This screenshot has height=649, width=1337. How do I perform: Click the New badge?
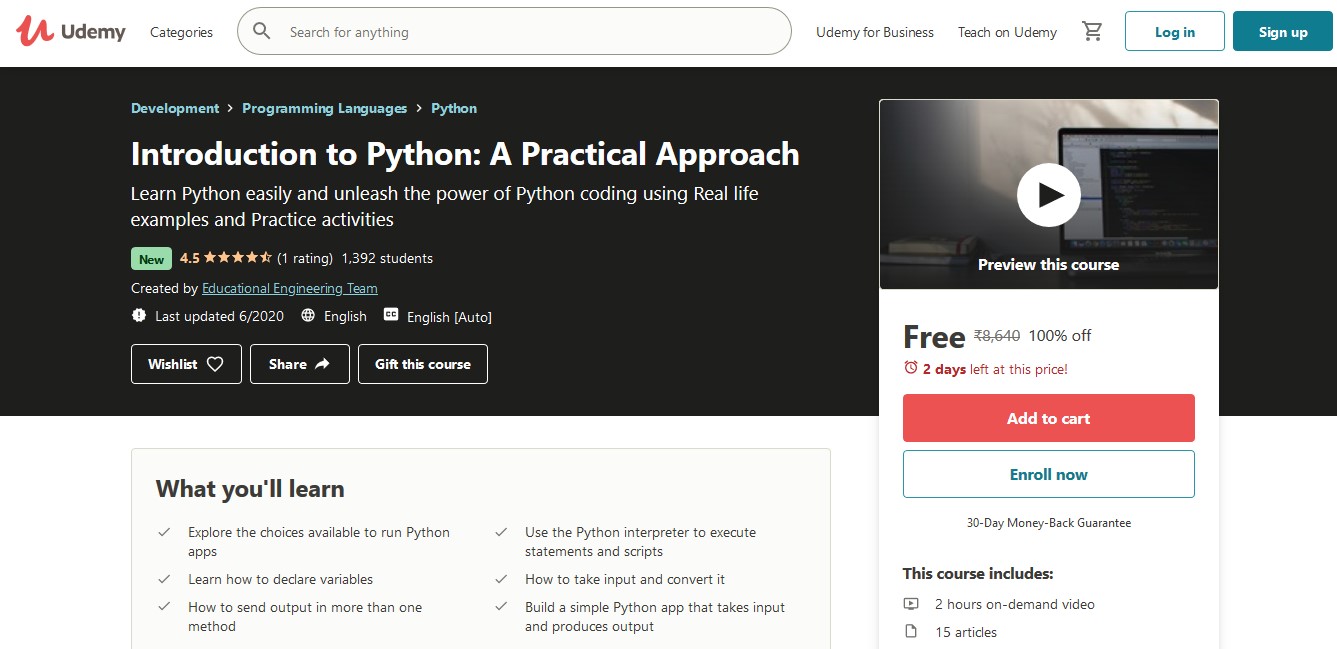click(x=151, y=259)
